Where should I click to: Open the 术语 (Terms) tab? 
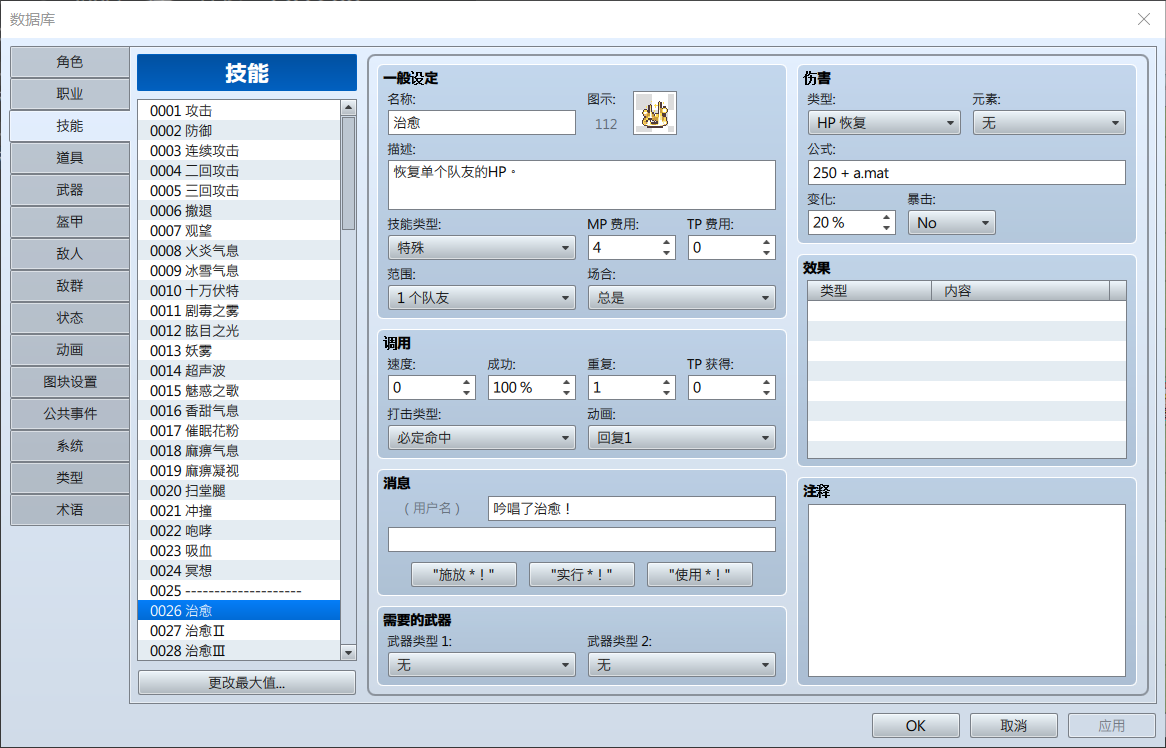(x=70, y=509)
